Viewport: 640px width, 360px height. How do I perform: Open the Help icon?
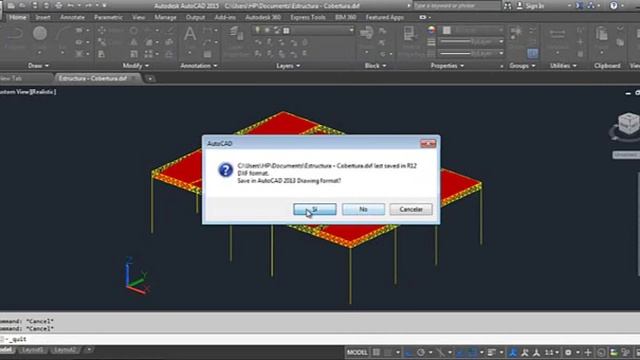(613, 6)
